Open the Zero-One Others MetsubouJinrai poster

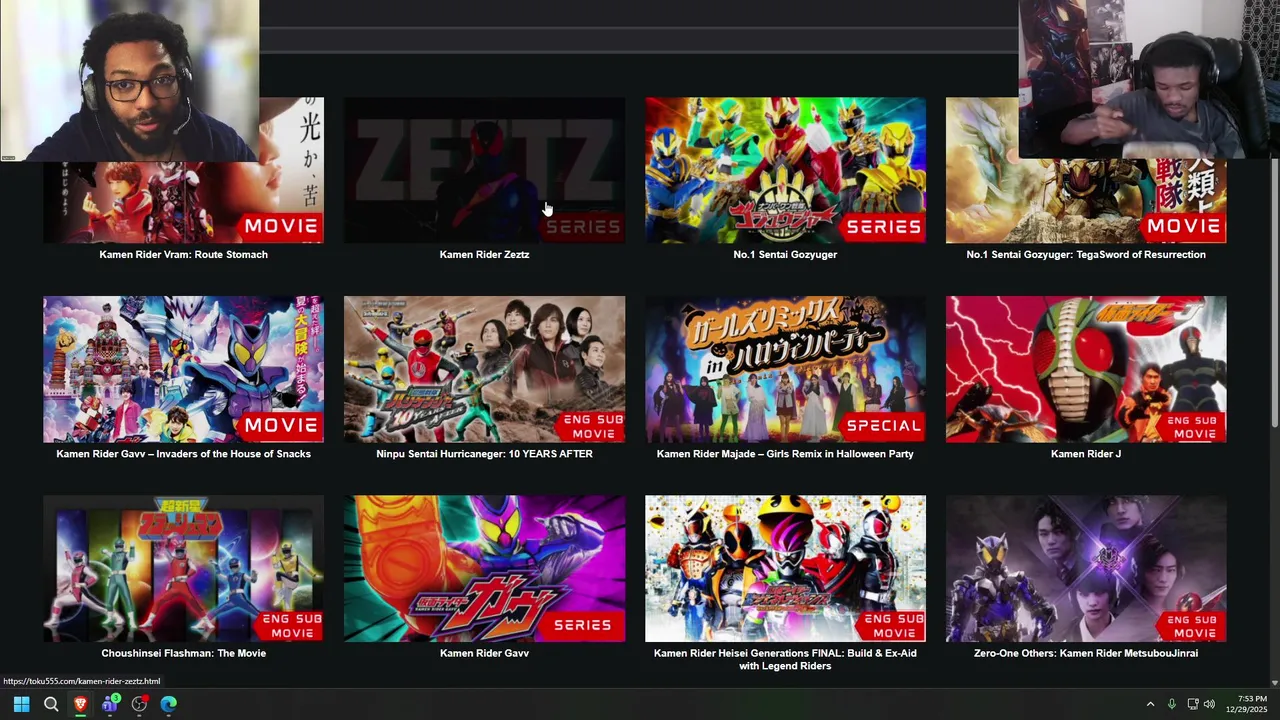(x=1086, y=568)
